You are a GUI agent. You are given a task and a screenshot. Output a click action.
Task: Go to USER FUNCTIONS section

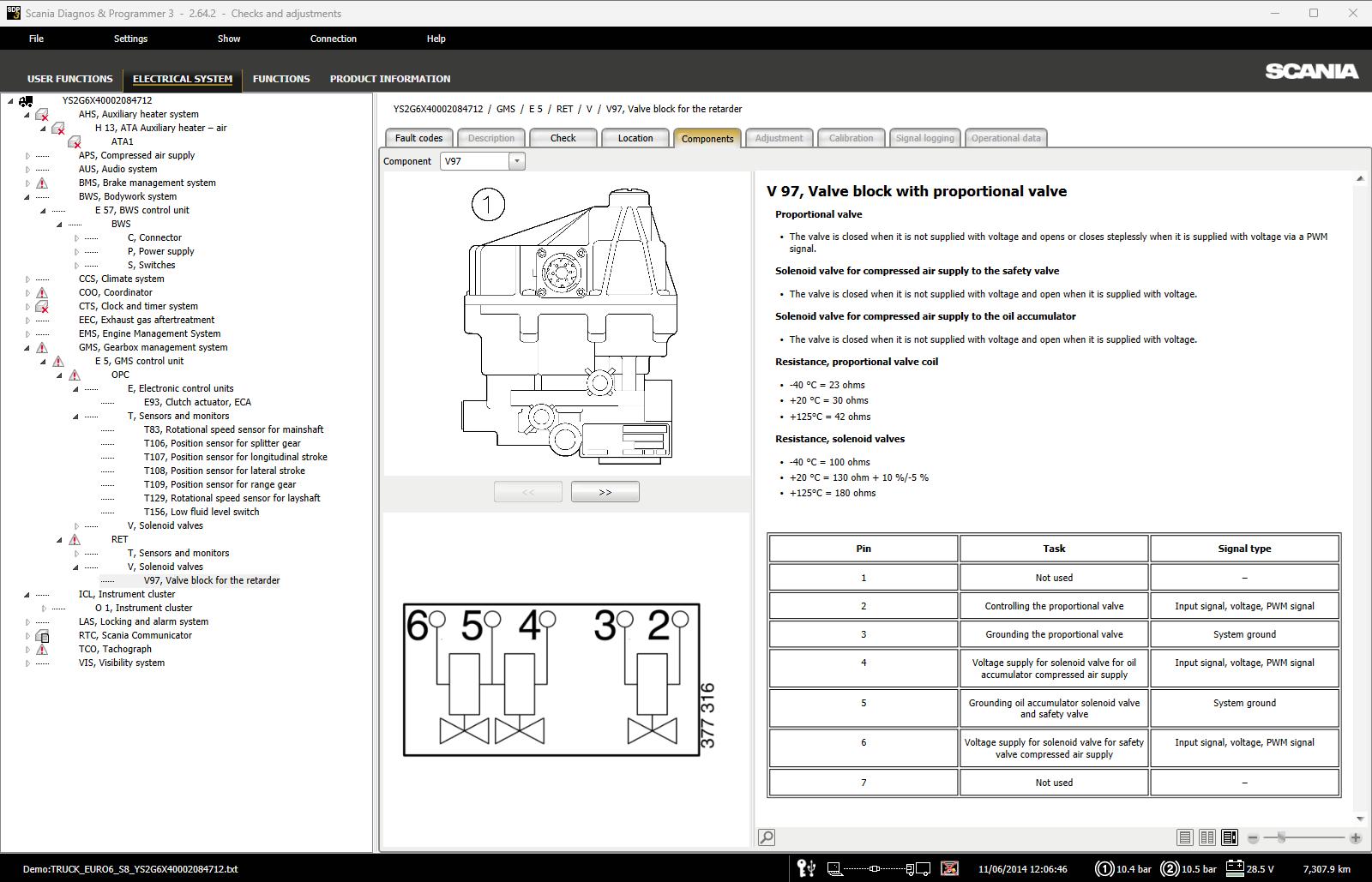coord(69,79)
